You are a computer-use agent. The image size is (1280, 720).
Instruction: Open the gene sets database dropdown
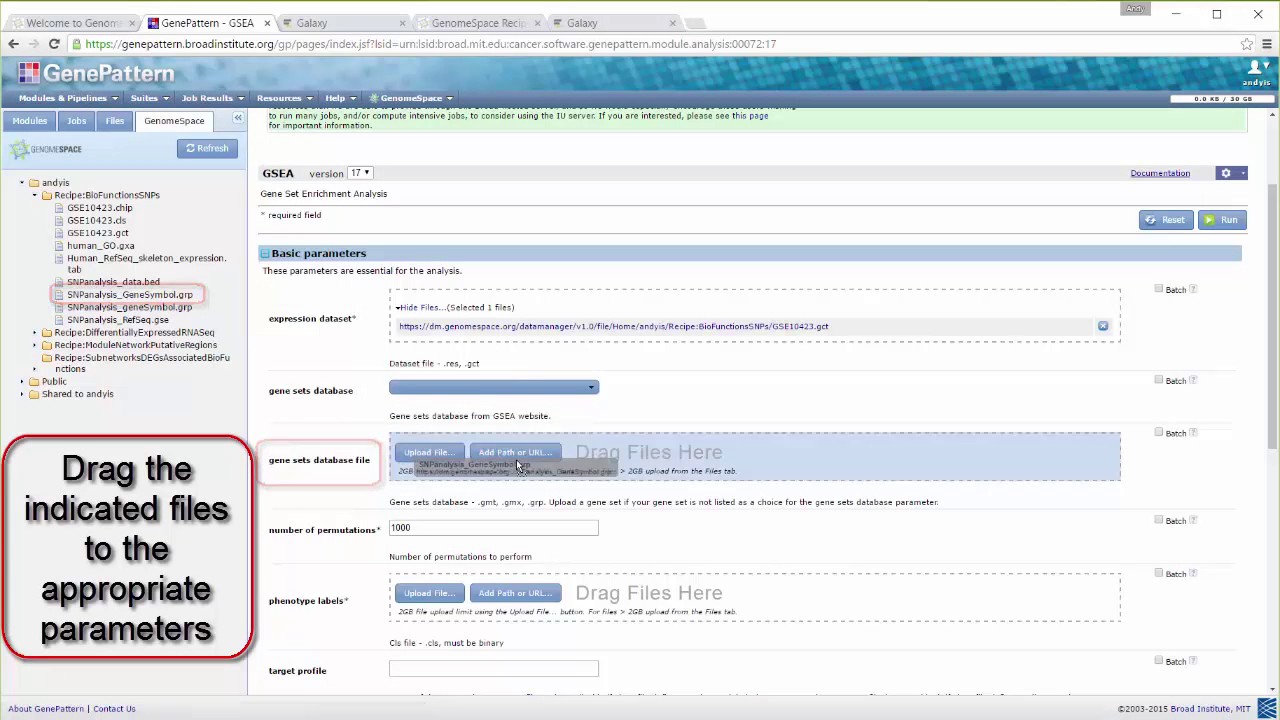[494, 387]
